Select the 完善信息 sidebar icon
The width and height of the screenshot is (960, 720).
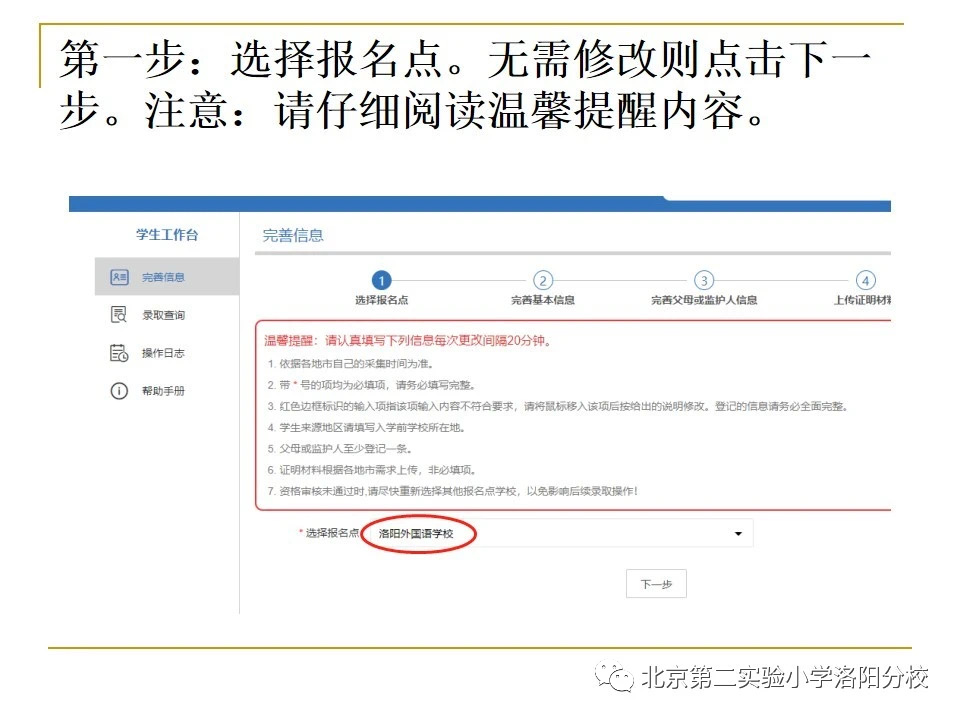[x=120, y=278]
